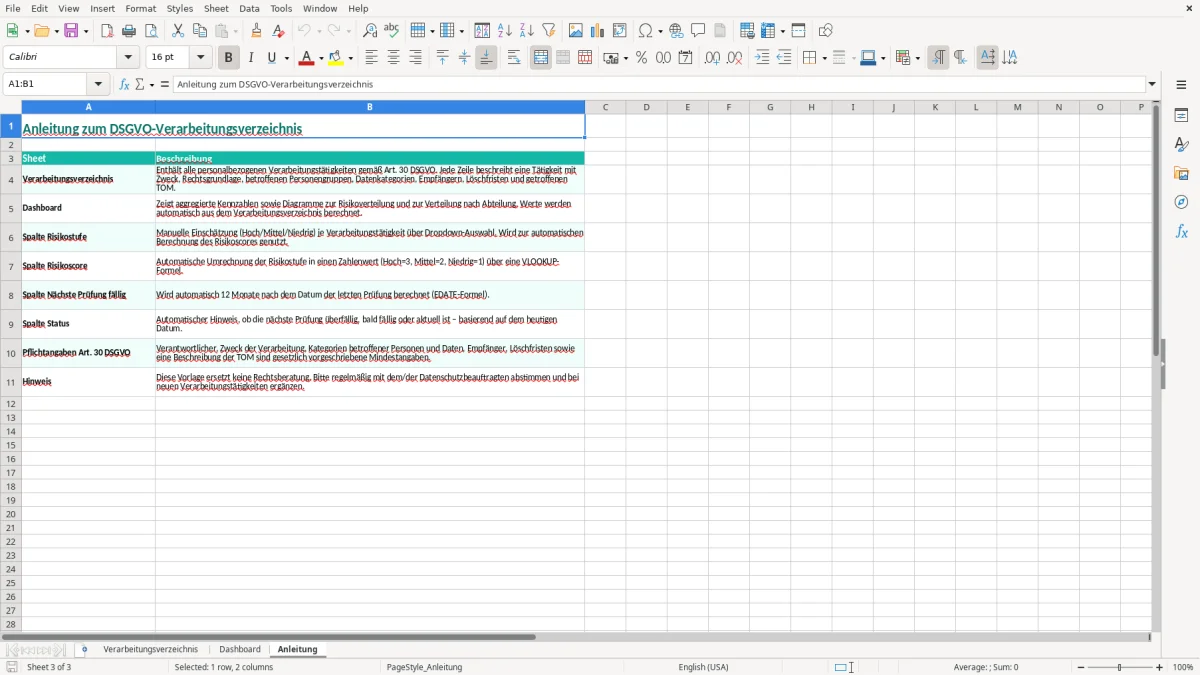This screenshot has width=1200, height=675.
Task: Add a decimal place
Action: 712,58
